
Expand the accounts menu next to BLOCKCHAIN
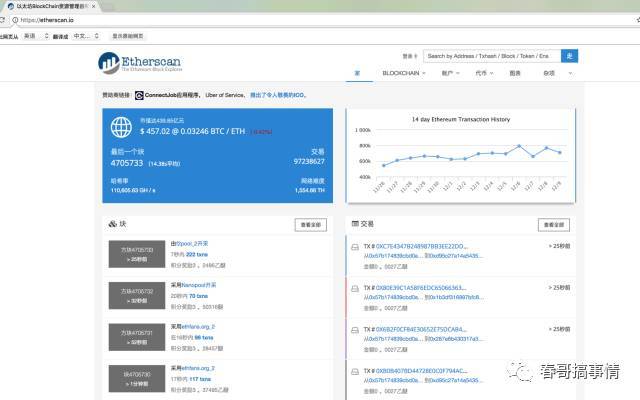pos(450,73)
